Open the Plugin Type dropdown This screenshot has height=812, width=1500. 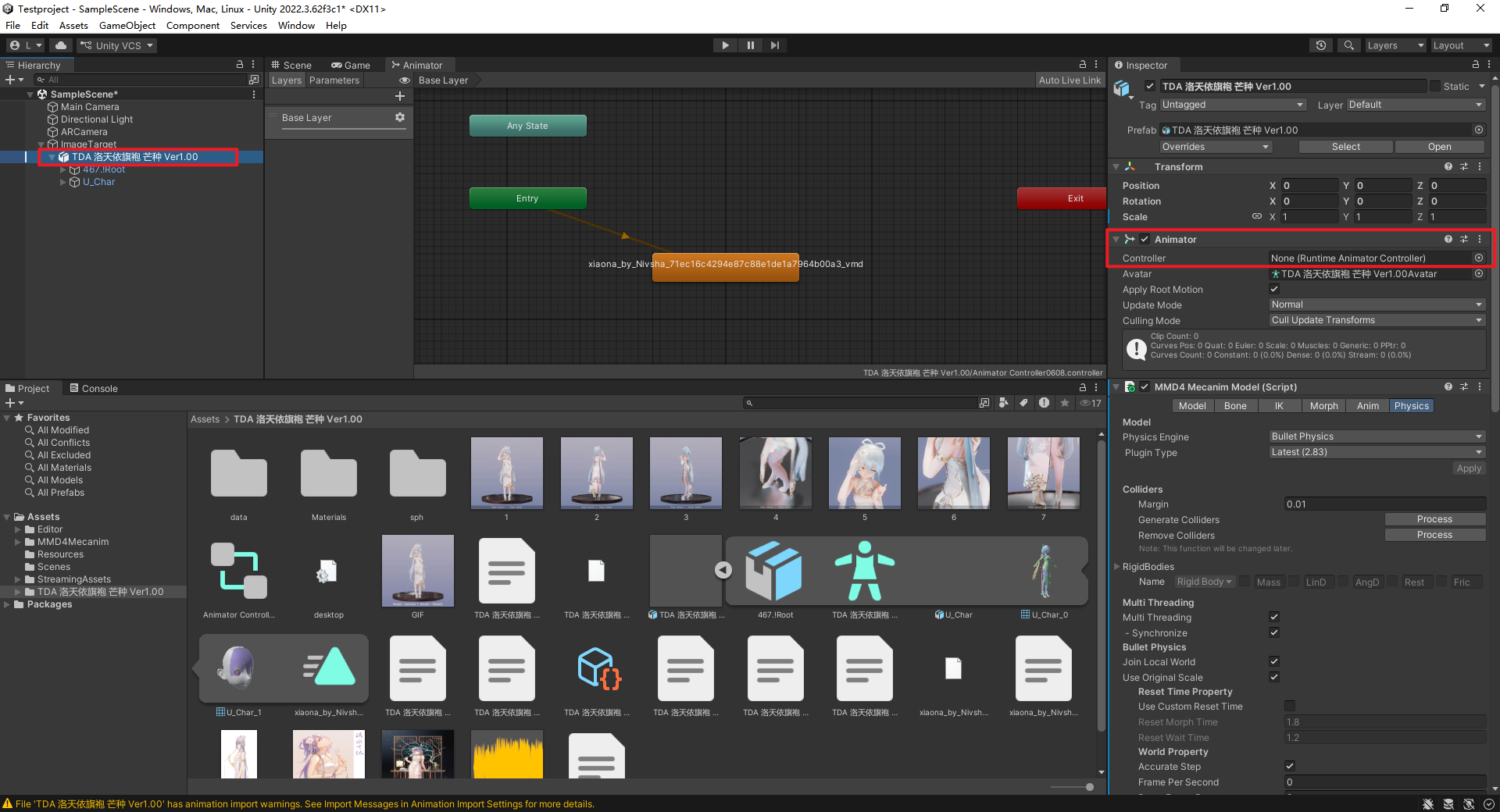pos(1377,452)
